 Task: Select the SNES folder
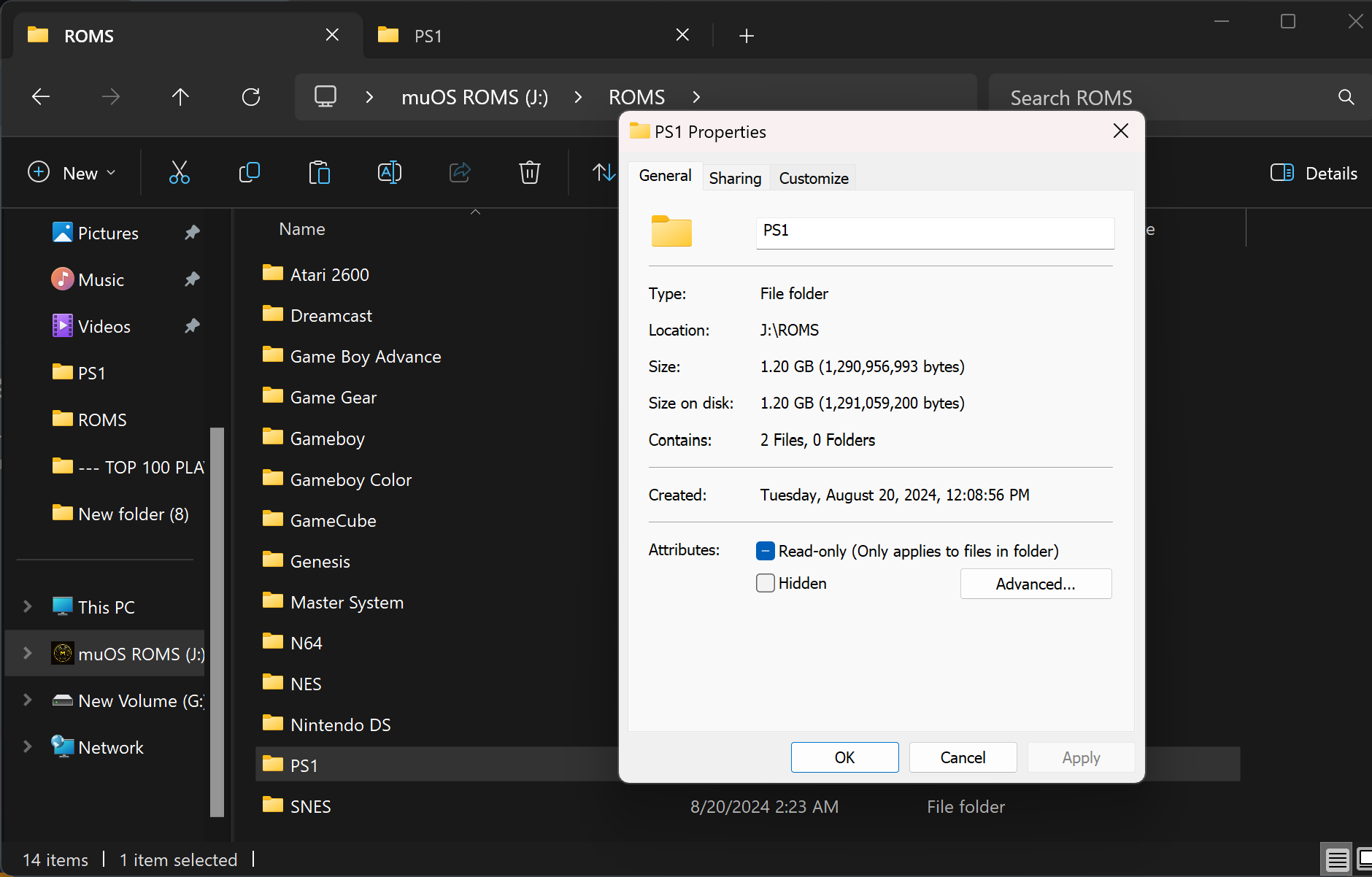pyautogui.click(x=297, y=806)
